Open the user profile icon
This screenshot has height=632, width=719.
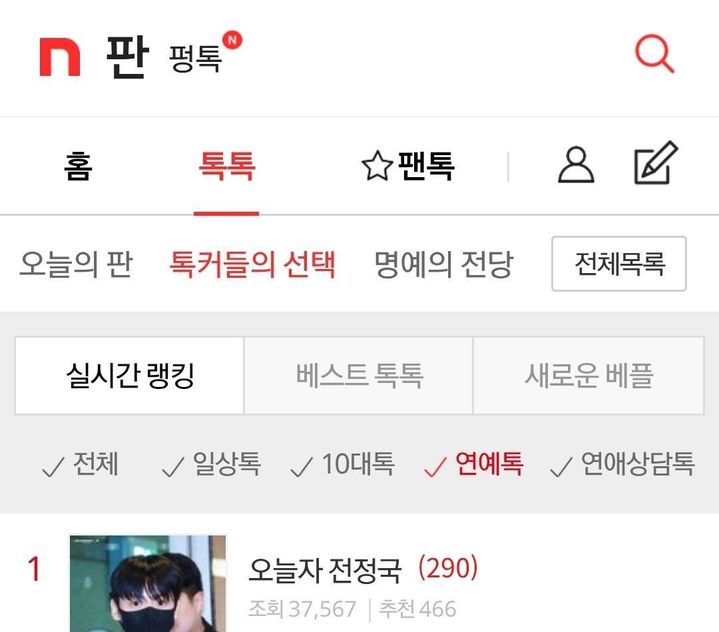pos(576,165)
